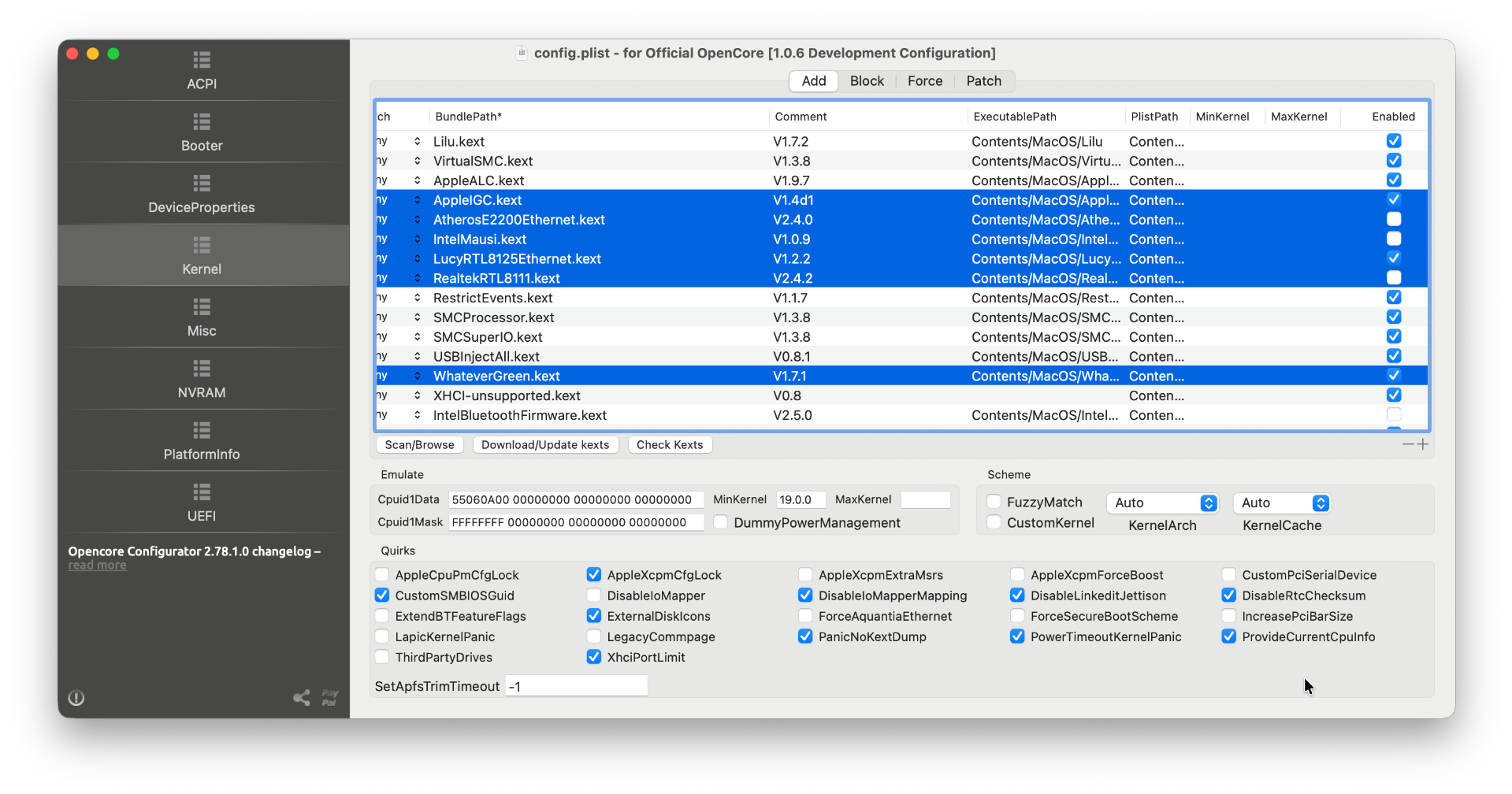Toggle the ProvideCurrentCpuInfo quirk

(x=1229, y=636)
